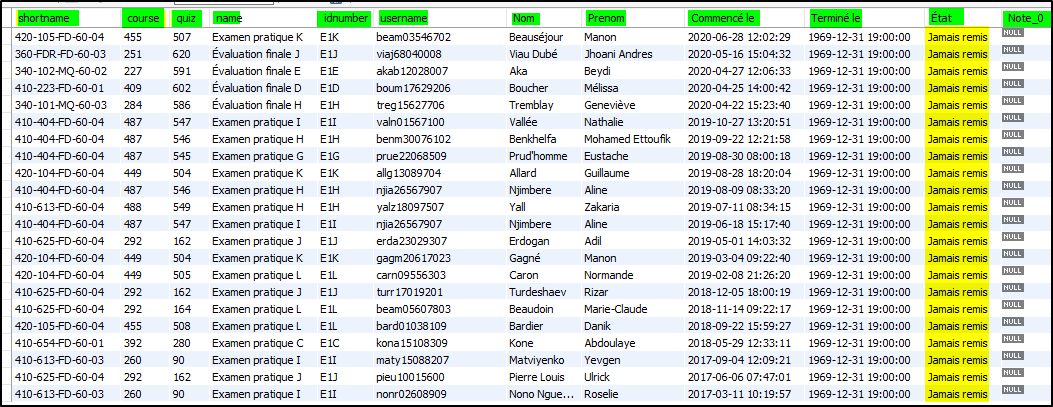The image size is (1053, 407).
Task: Select NULL badge in Prud'homme's row
Action: (1011, 155)
